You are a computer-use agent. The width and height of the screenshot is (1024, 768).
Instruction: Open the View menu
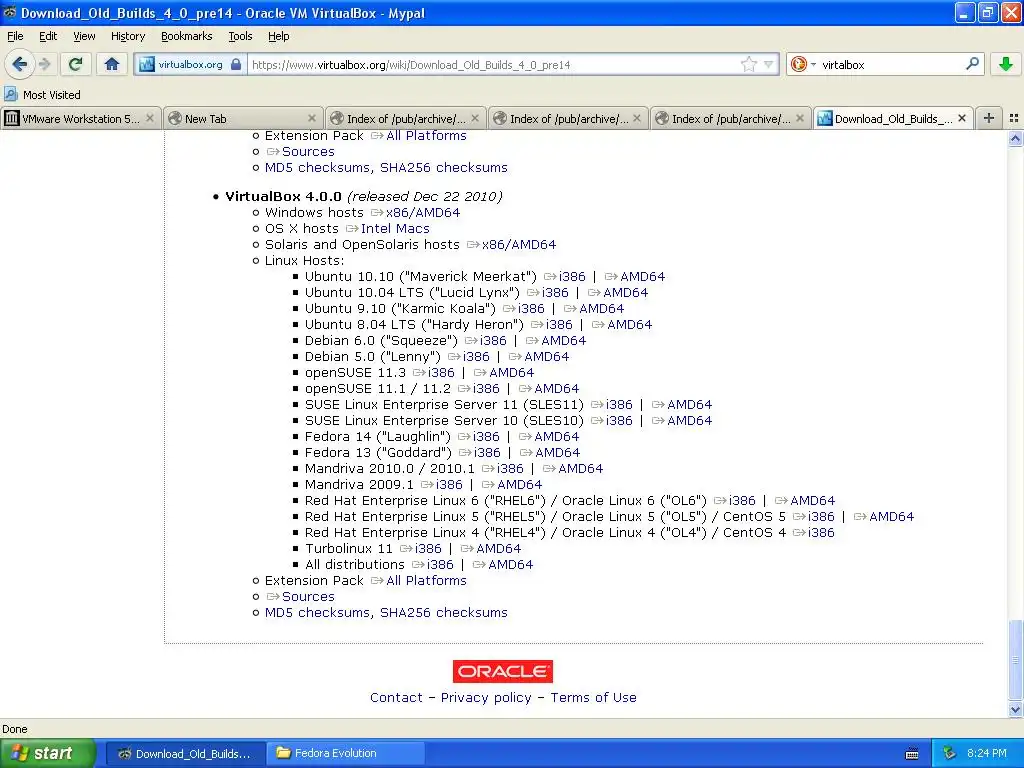pos(84,36)
